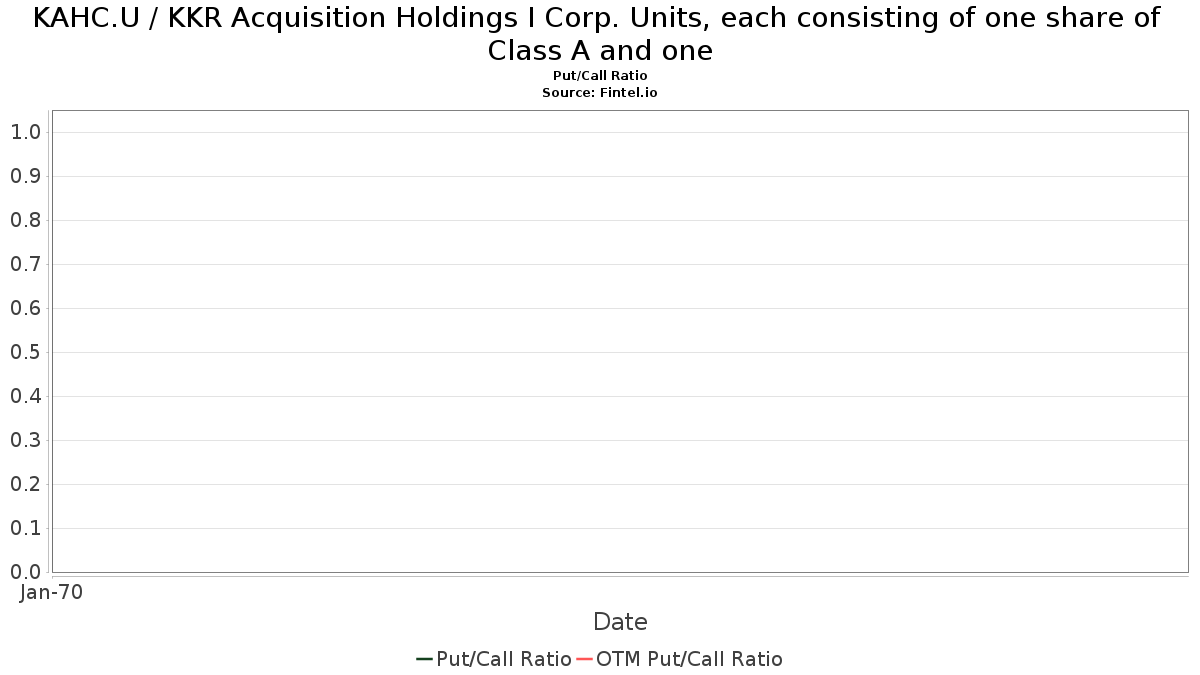1200x675 pixels.
Task: Click the Put/Call Ratio legend label
Action: pos(504,659)
